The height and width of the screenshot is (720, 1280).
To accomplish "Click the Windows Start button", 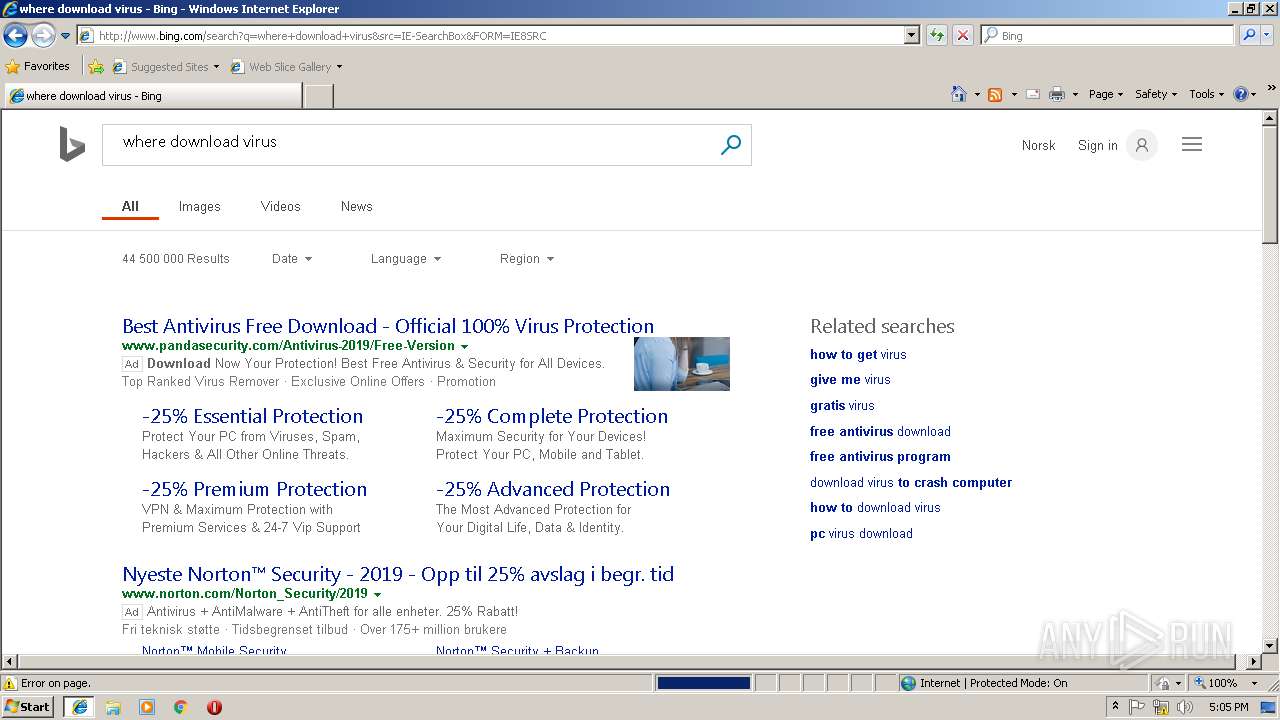I will click(28, 706).
